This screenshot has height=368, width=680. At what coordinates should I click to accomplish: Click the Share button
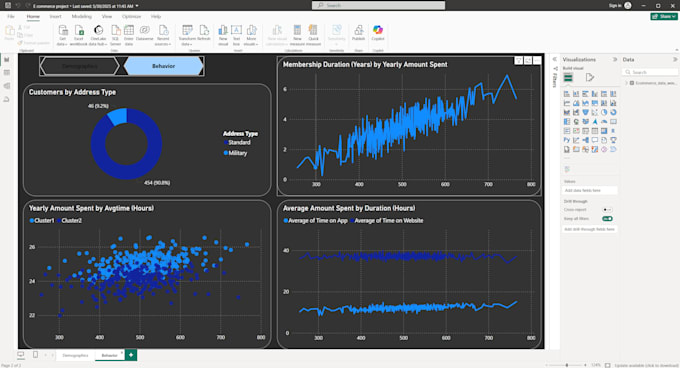[664, 16]
